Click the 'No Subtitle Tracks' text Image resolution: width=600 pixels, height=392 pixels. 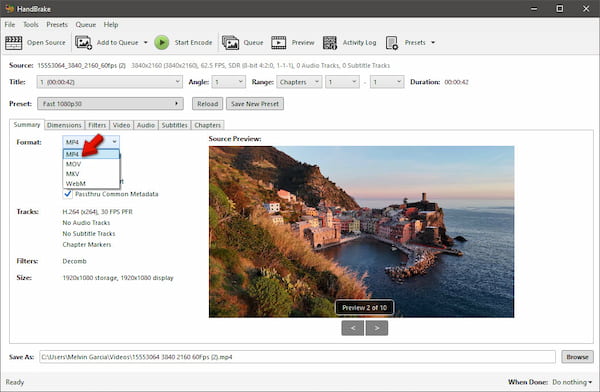89,234
